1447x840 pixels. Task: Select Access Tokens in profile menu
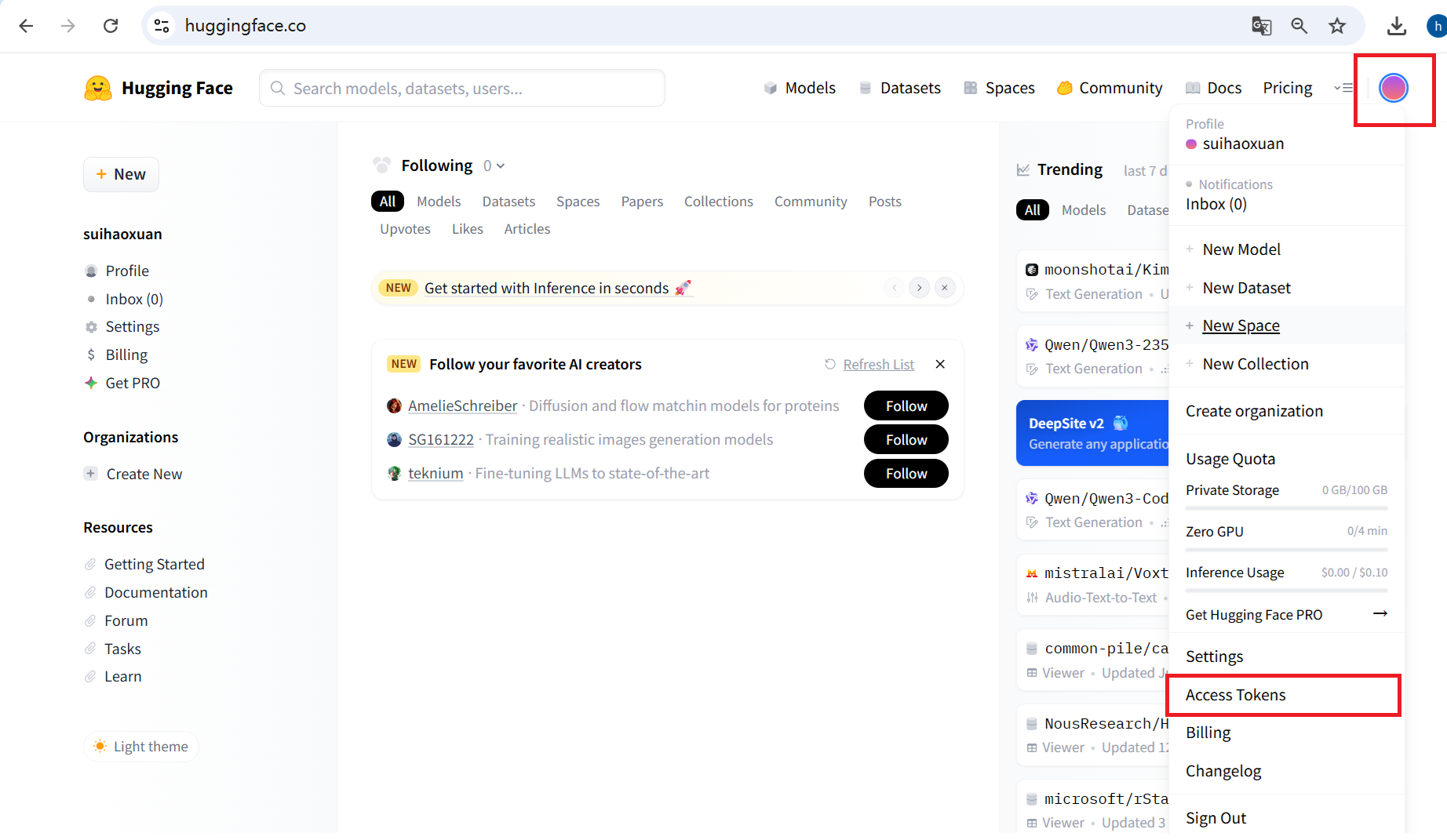pos(1235,695)
